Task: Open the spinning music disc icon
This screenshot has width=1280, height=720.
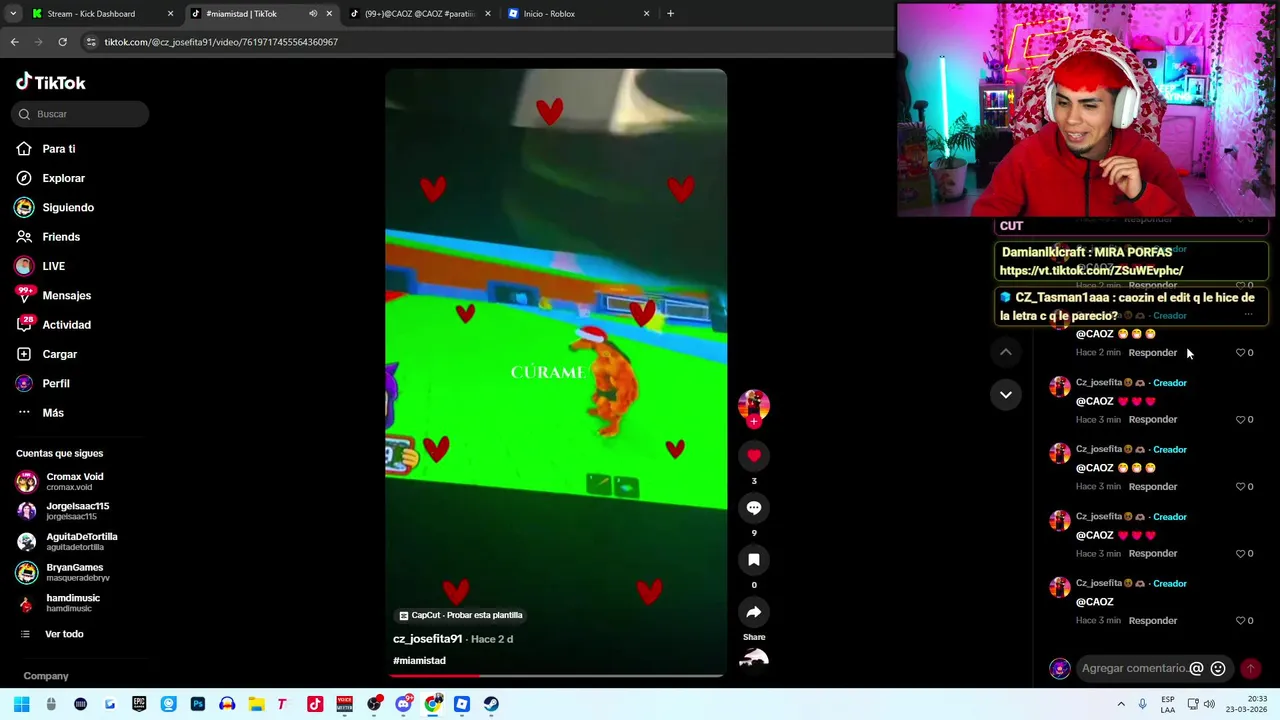Action: coord(754,658)
